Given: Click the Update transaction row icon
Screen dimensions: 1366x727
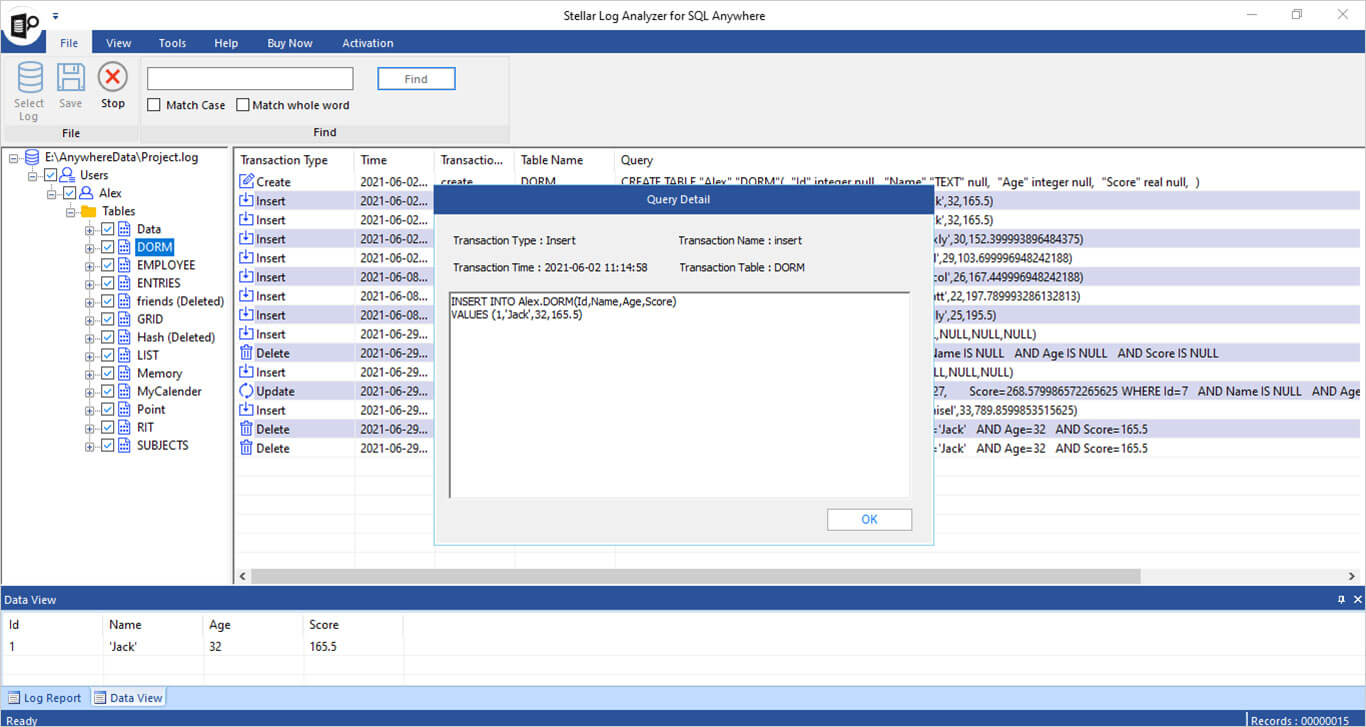Looking at the screenshot, I should 247,391.
